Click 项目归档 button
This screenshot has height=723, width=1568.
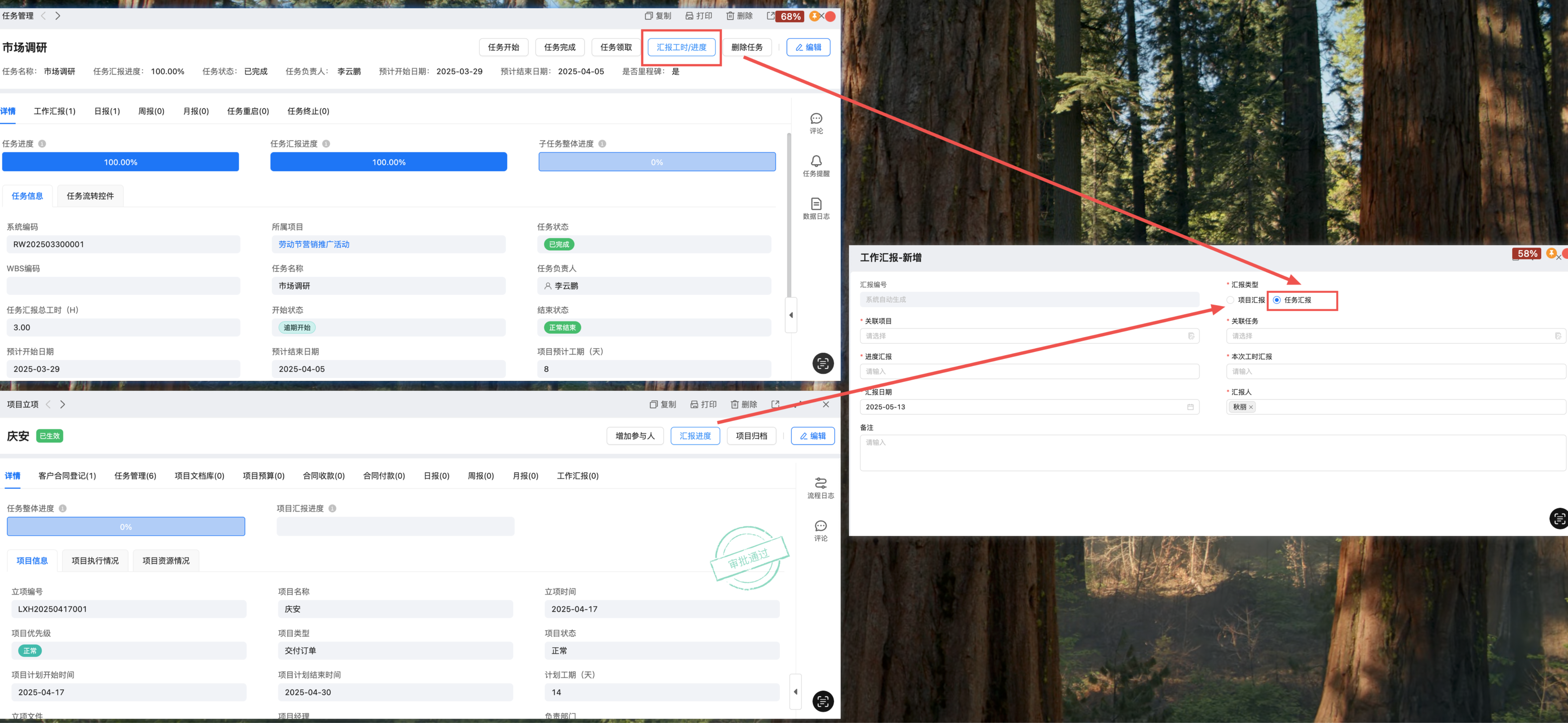pyautogui.click(x=752, y=436)
